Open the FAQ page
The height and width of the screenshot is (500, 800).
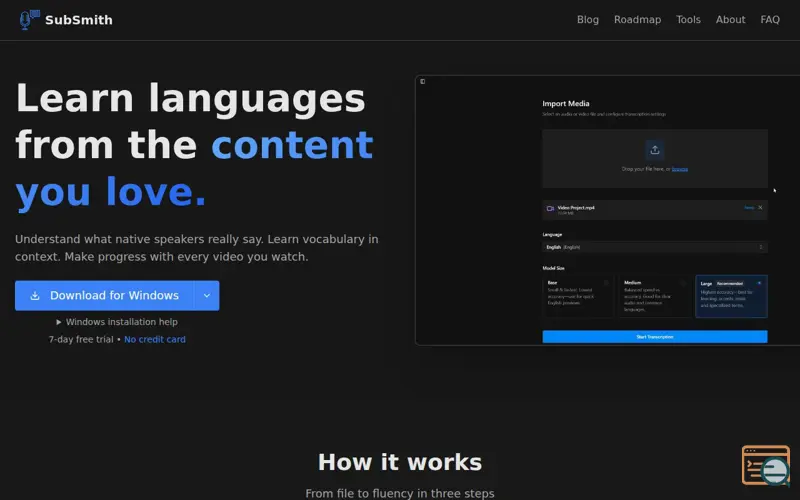tap(770, 19)
